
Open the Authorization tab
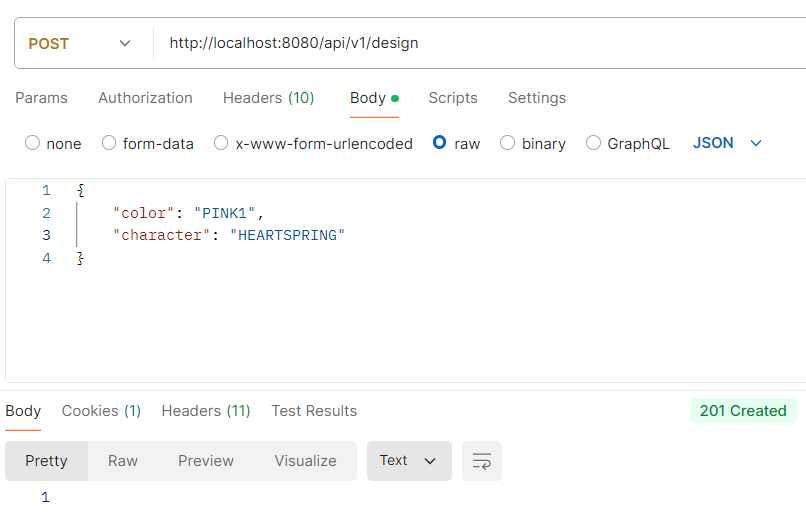coord(145,98)
